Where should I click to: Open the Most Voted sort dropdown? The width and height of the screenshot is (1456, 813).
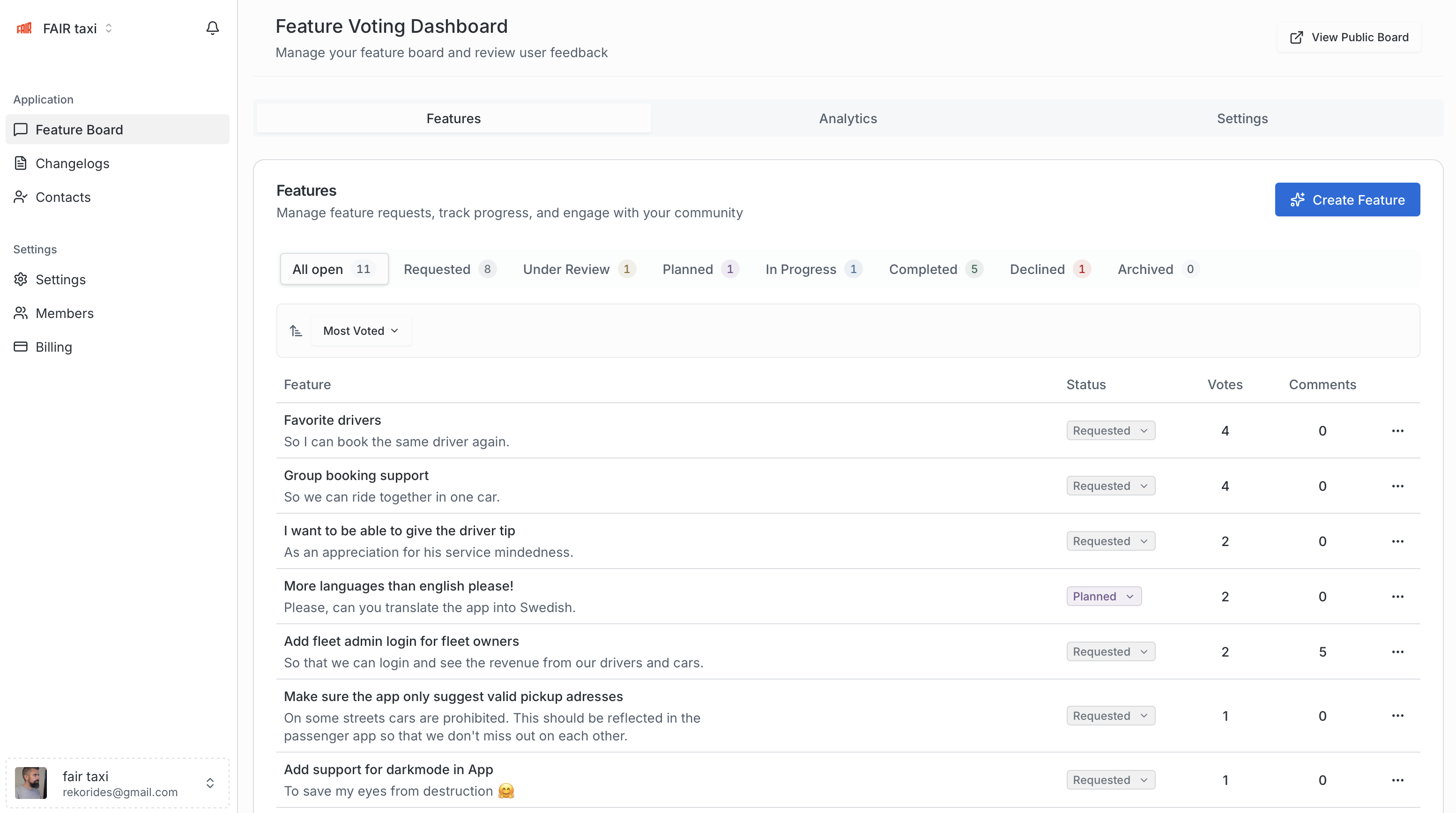(x=361, y=331)
